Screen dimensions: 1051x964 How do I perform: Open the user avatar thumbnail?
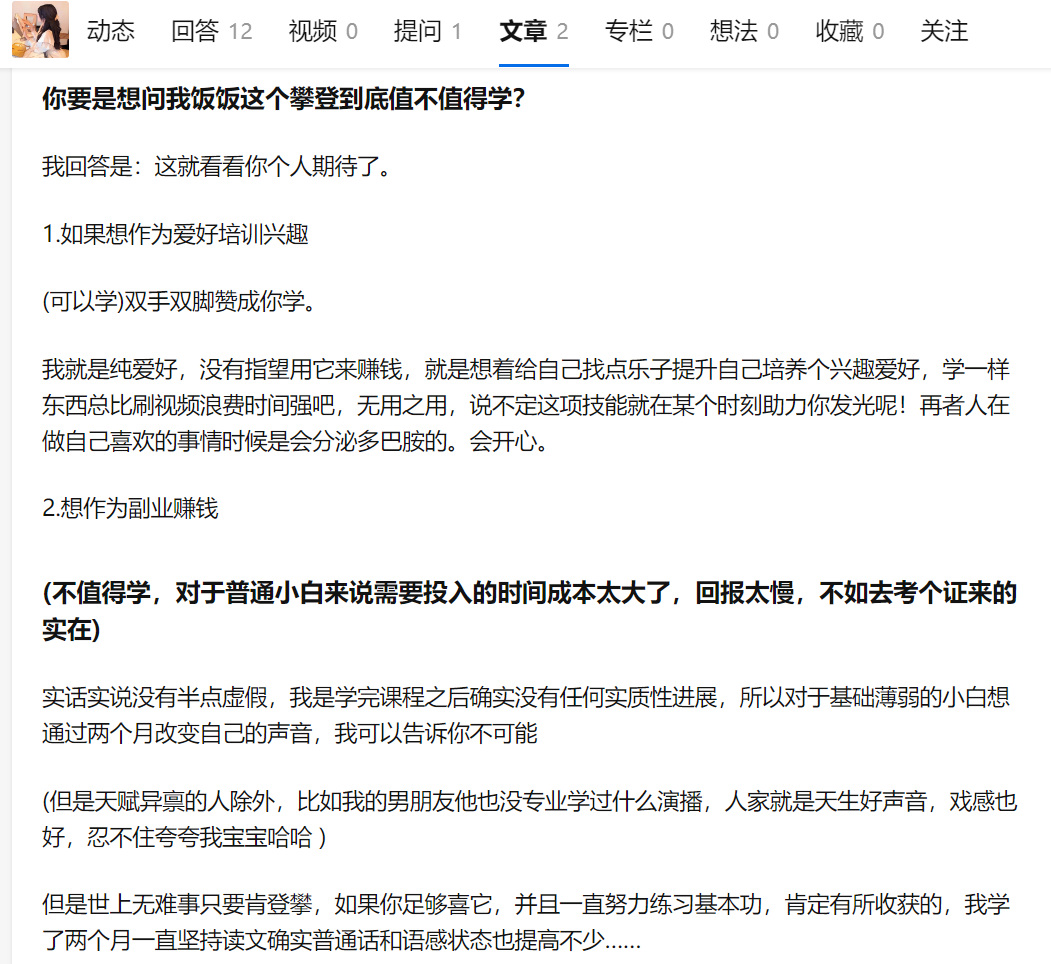[x=40, y=29]
